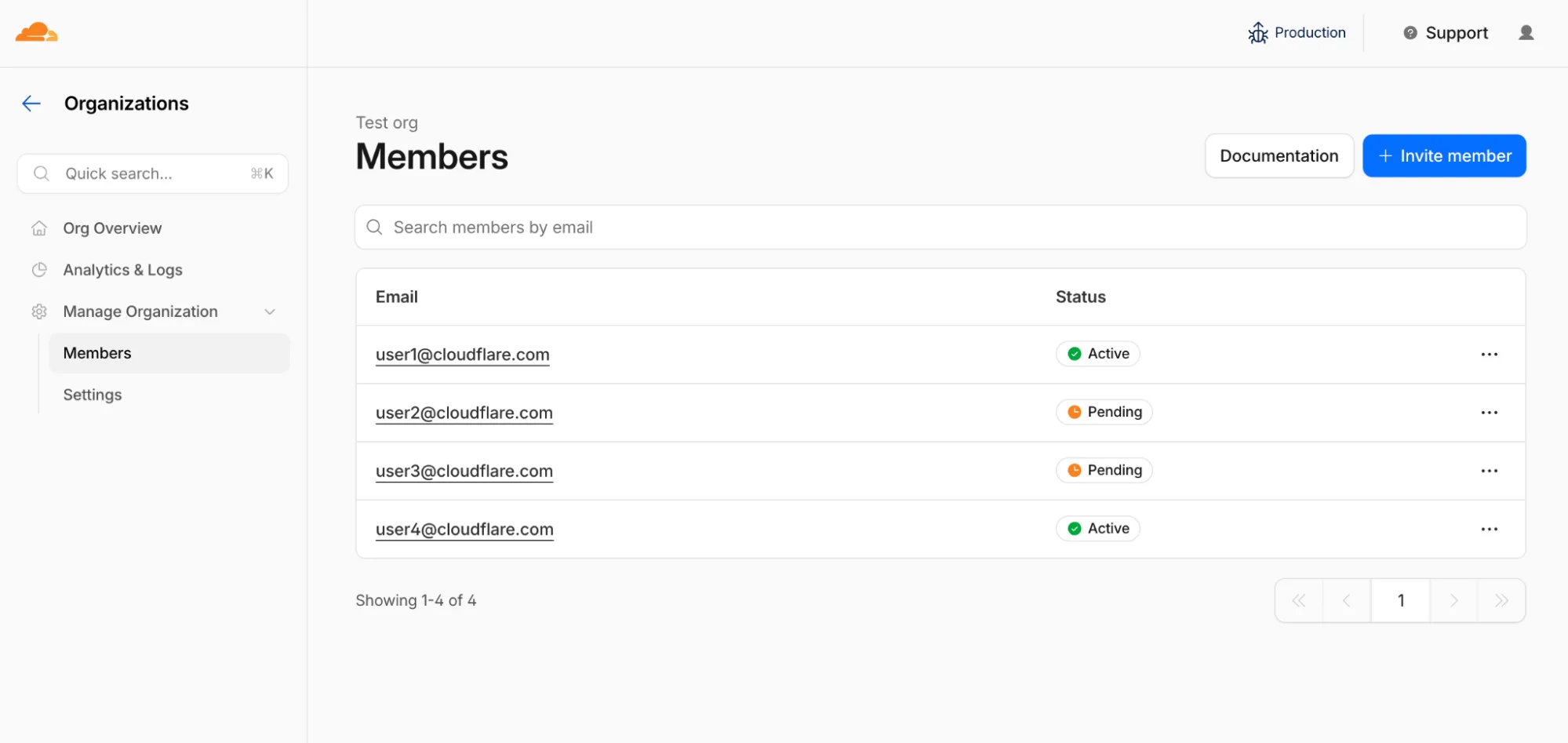Viewport: 1568px width, 743px height.
Task: Open the actions menu for user4@cloudflare.com
Action: point(1489,529)
